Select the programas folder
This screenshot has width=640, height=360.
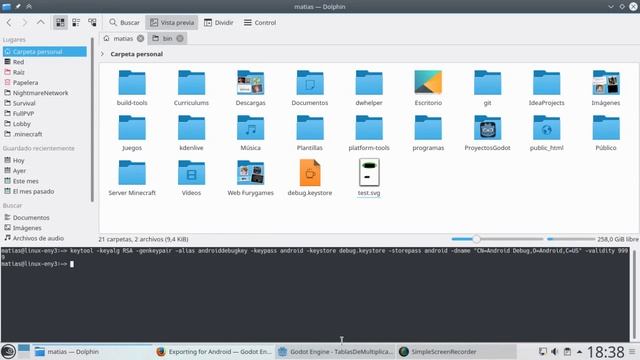(x=428, y=133)
